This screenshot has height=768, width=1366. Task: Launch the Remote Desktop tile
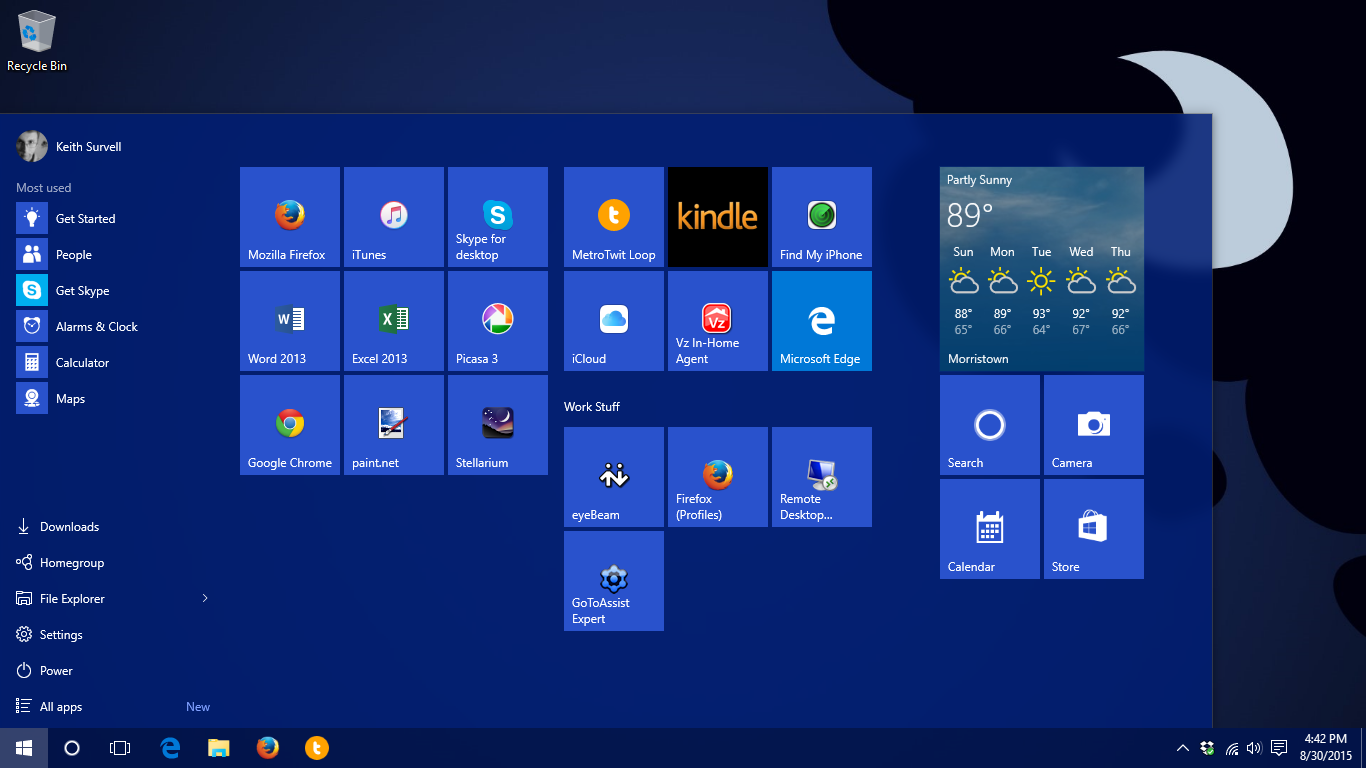822,477
